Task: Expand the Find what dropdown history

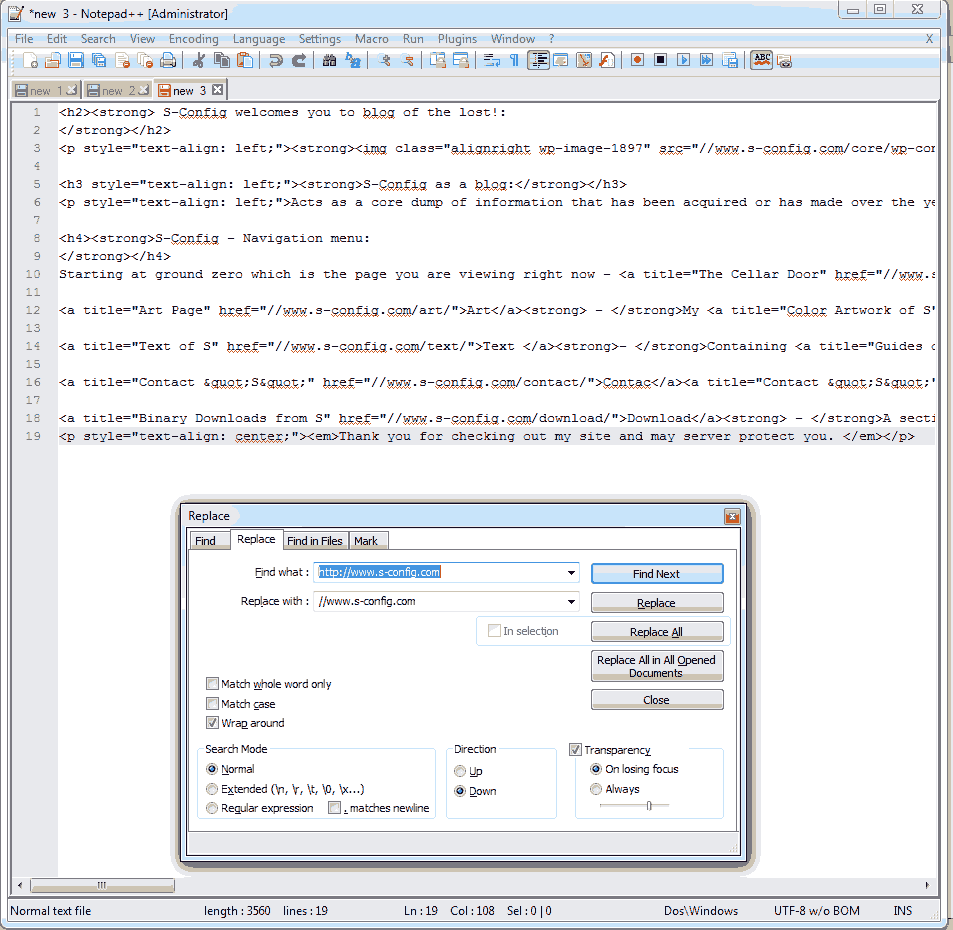Action: [x=571, y=573]
